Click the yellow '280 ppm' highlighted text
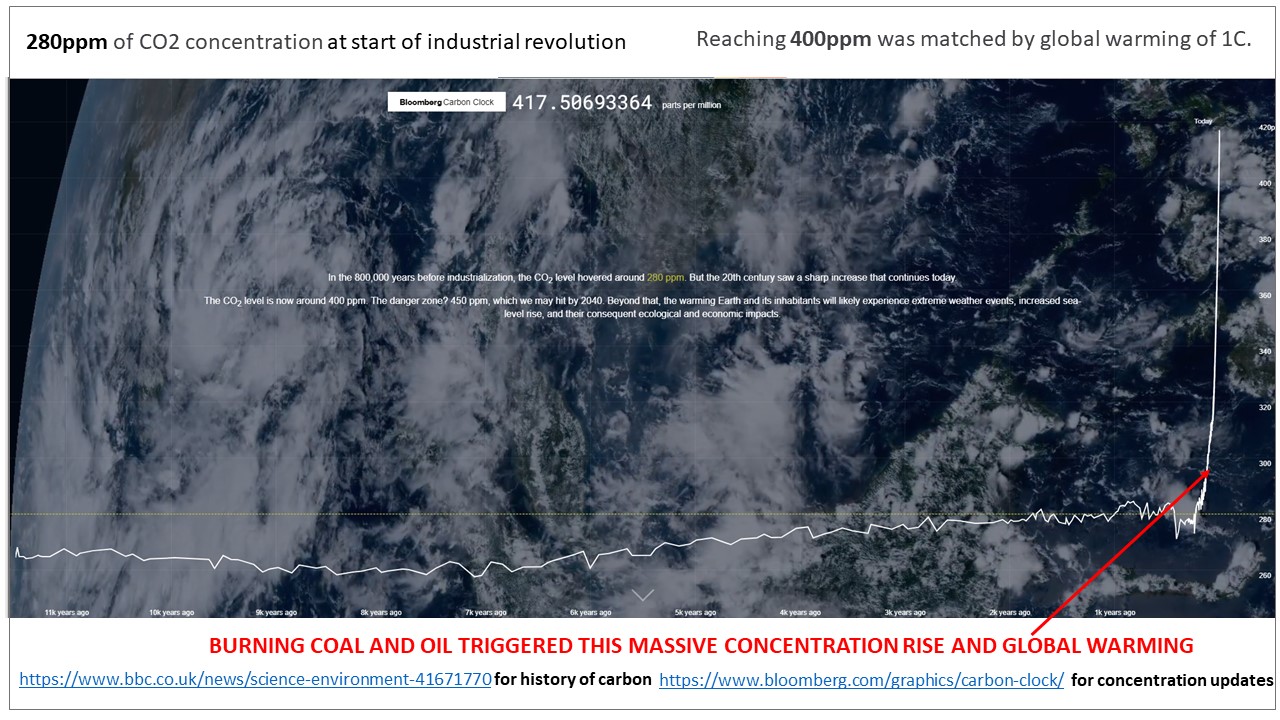The height and width of the screenshot is (720, 1280). [x=666, y=277]
